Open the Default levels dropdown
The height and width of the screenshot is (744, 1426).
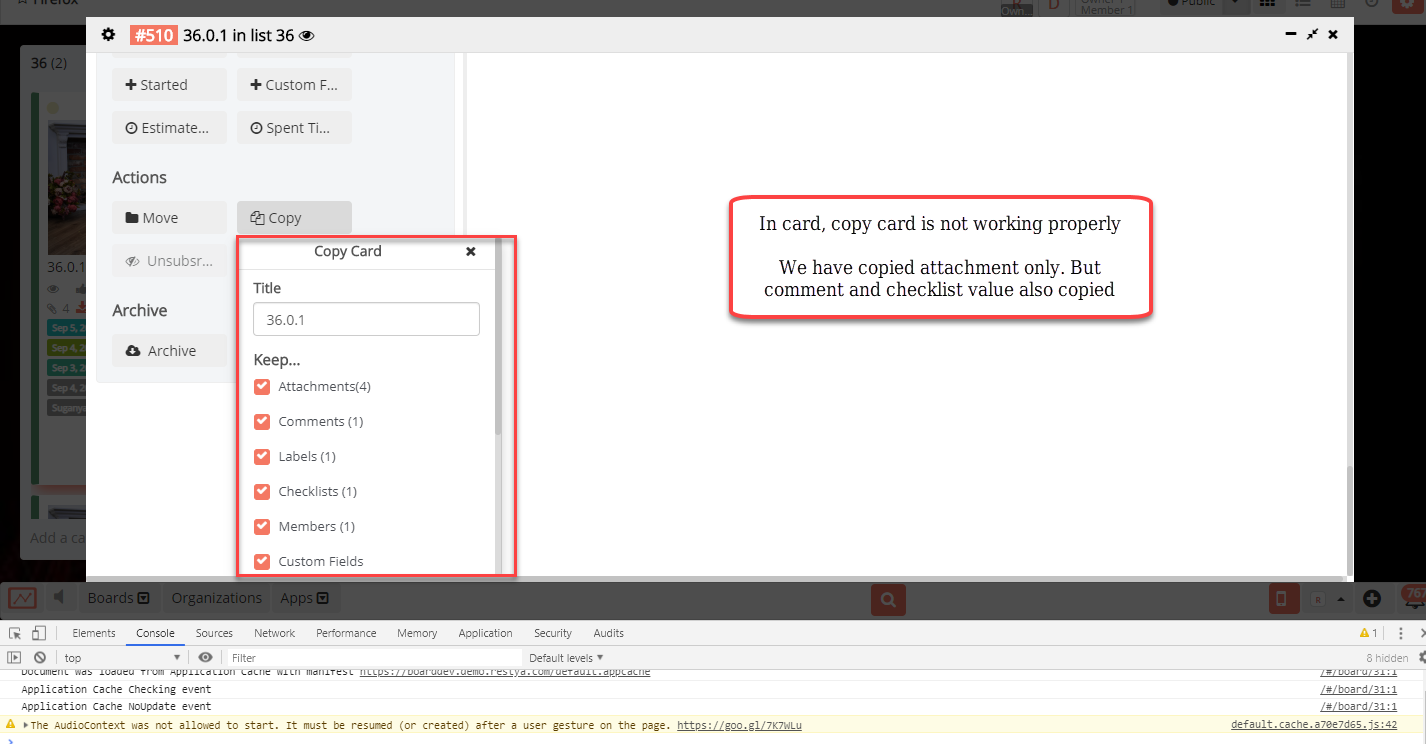click(x=565, y=657)
